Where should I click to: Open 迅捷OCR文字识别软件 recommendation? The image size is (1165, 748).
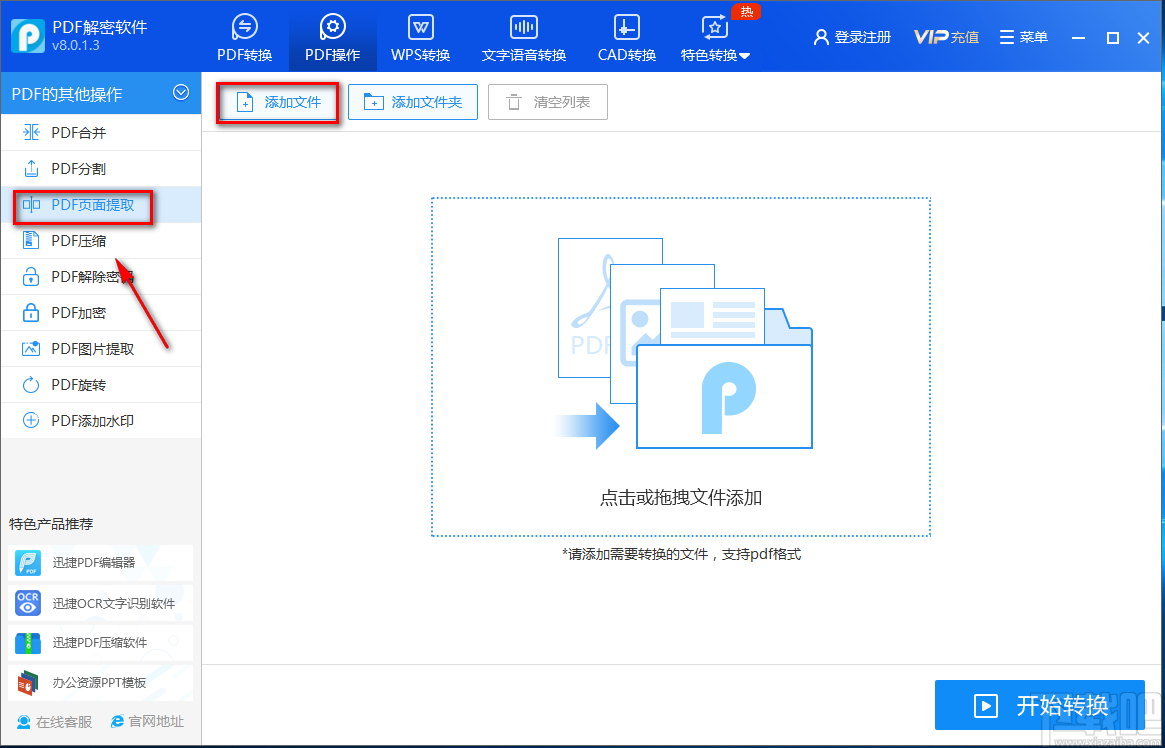tap(100, 603)
